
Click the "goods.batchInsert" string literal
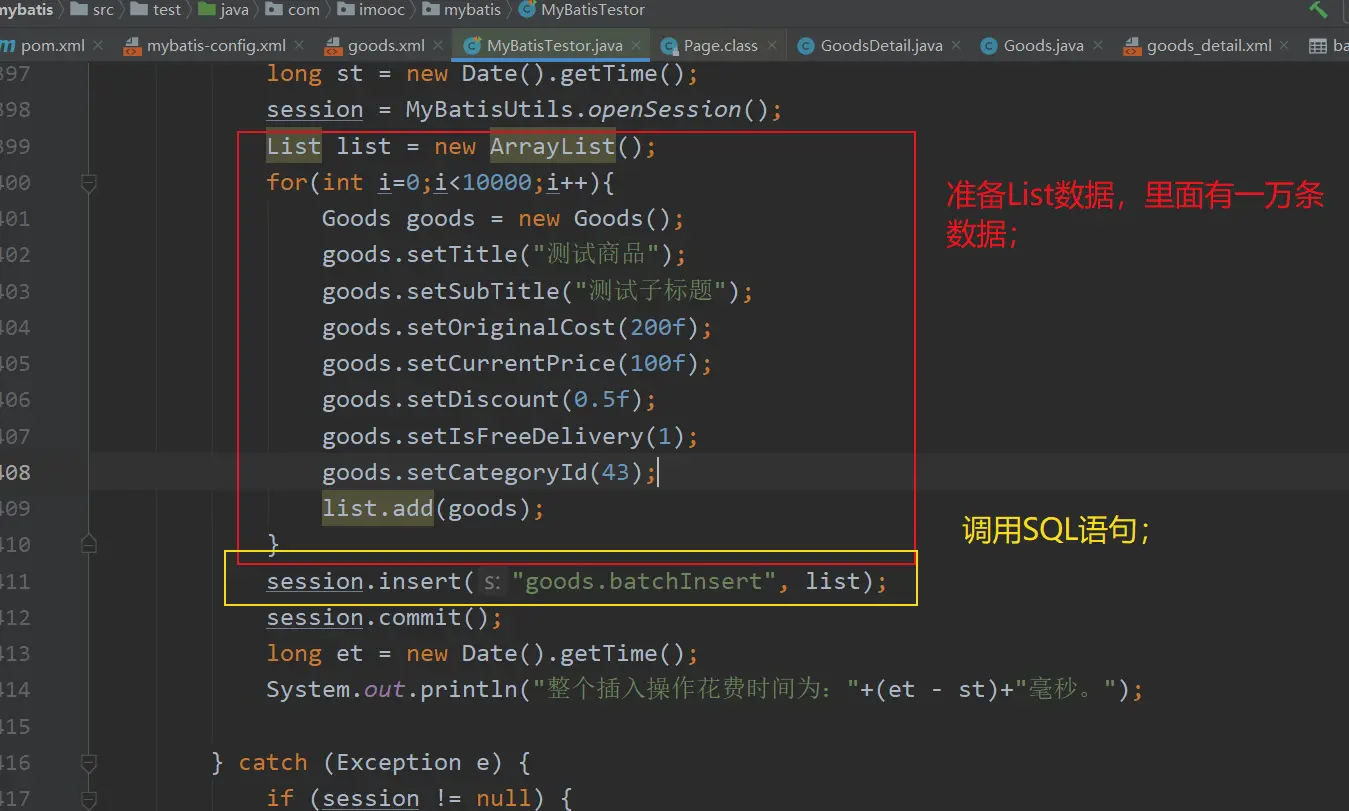644,582
